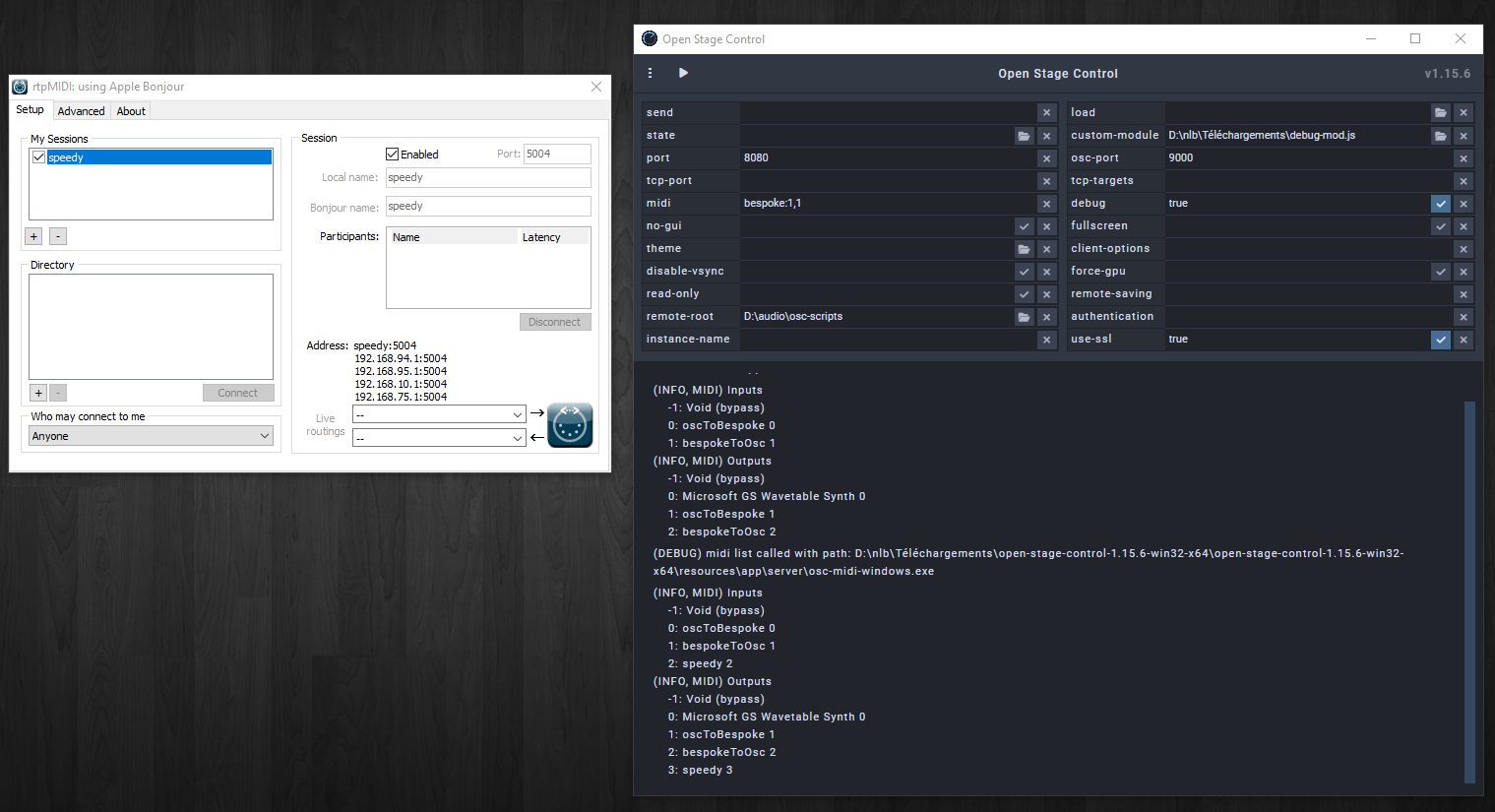Disable the debug option checkmark
The width and height of the screenshot is (1495, 812).
click(x=1441, y=204)
